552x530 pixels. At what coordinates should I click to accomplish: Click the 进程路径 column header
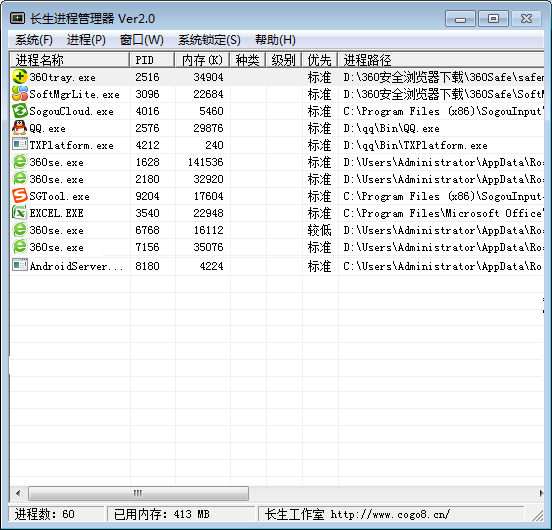(441, 60)
